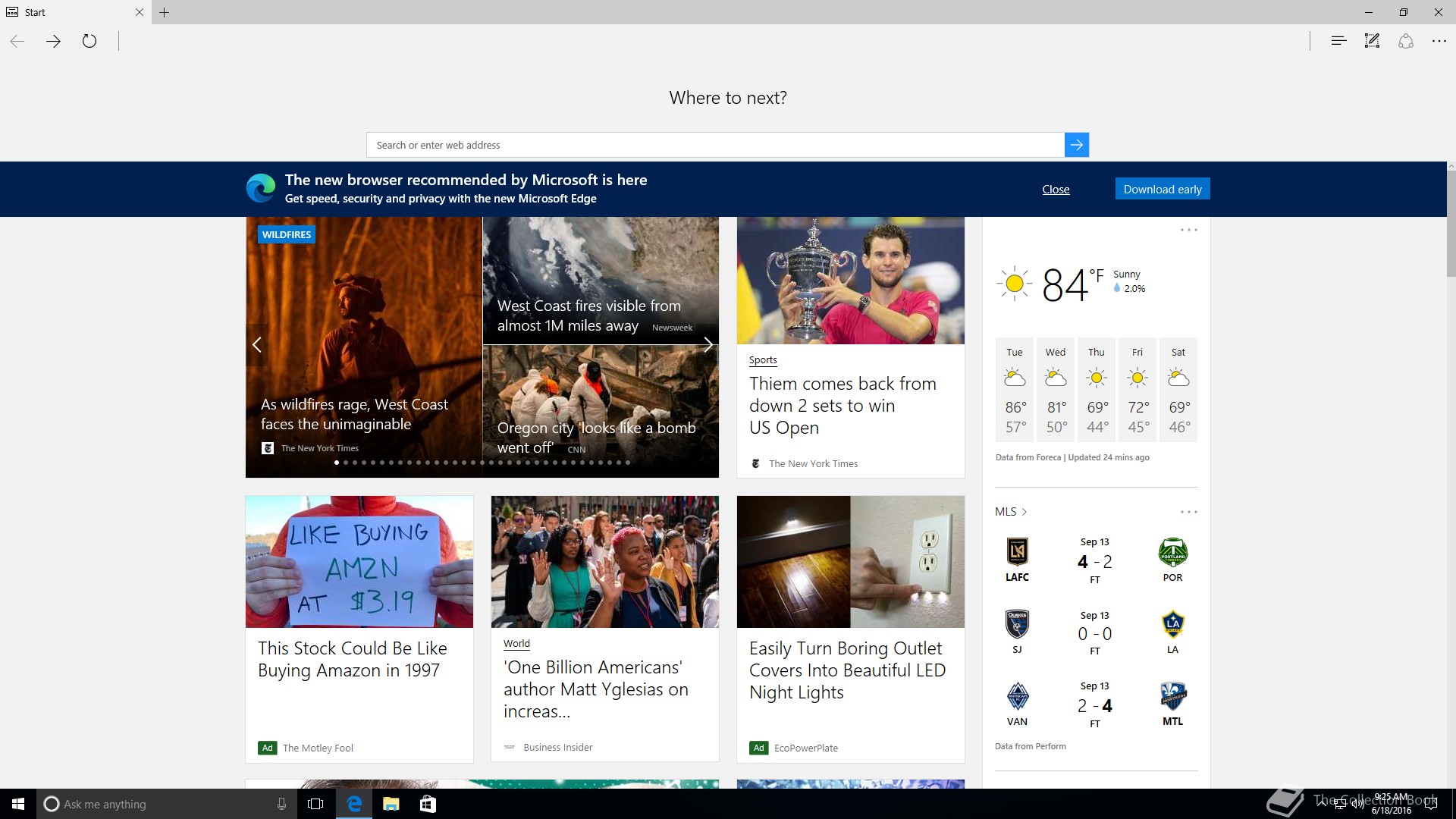Open the LA Galaxy team logo
Viewport: 1456px width, 819px height.
(1172, 624)
